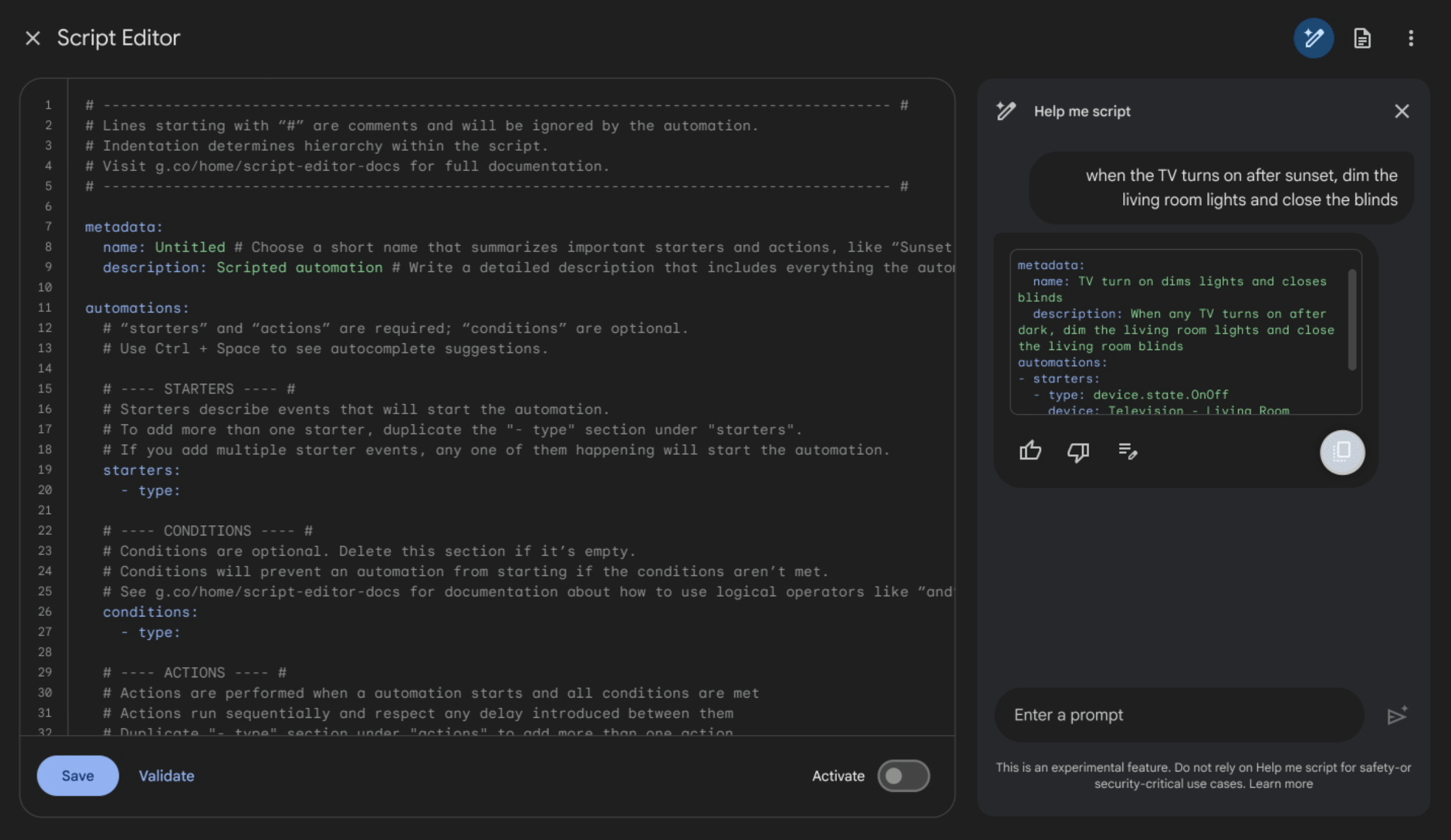Click the 'metadata:' line in the editor
The image size is (1451, 840).
click(123, 227)
